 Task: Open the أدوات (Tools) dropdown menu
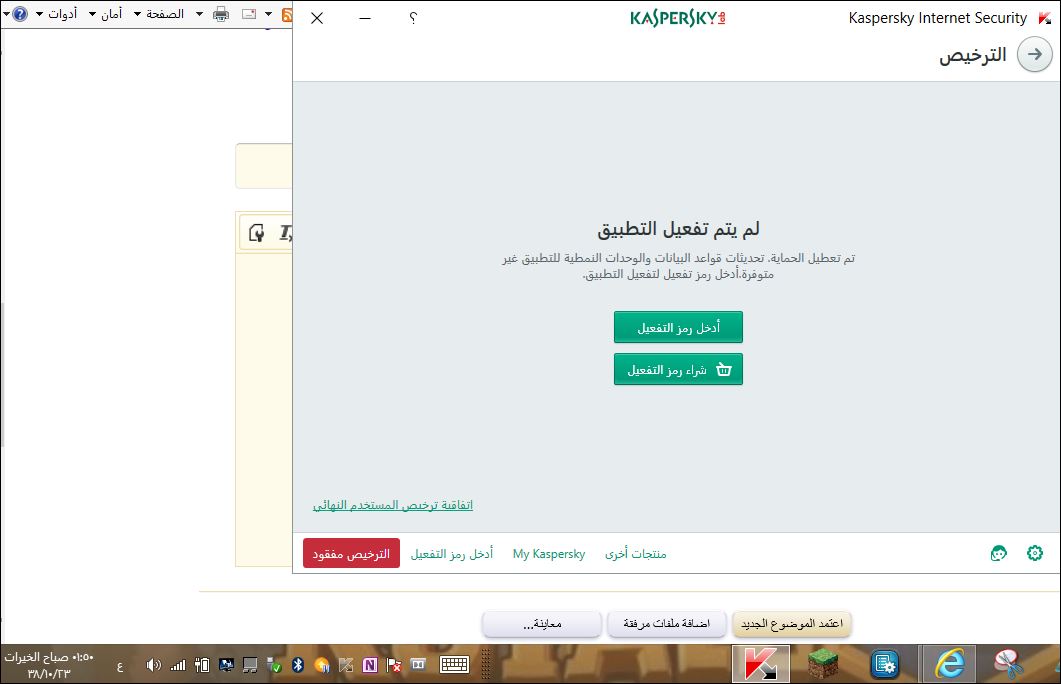57,14
